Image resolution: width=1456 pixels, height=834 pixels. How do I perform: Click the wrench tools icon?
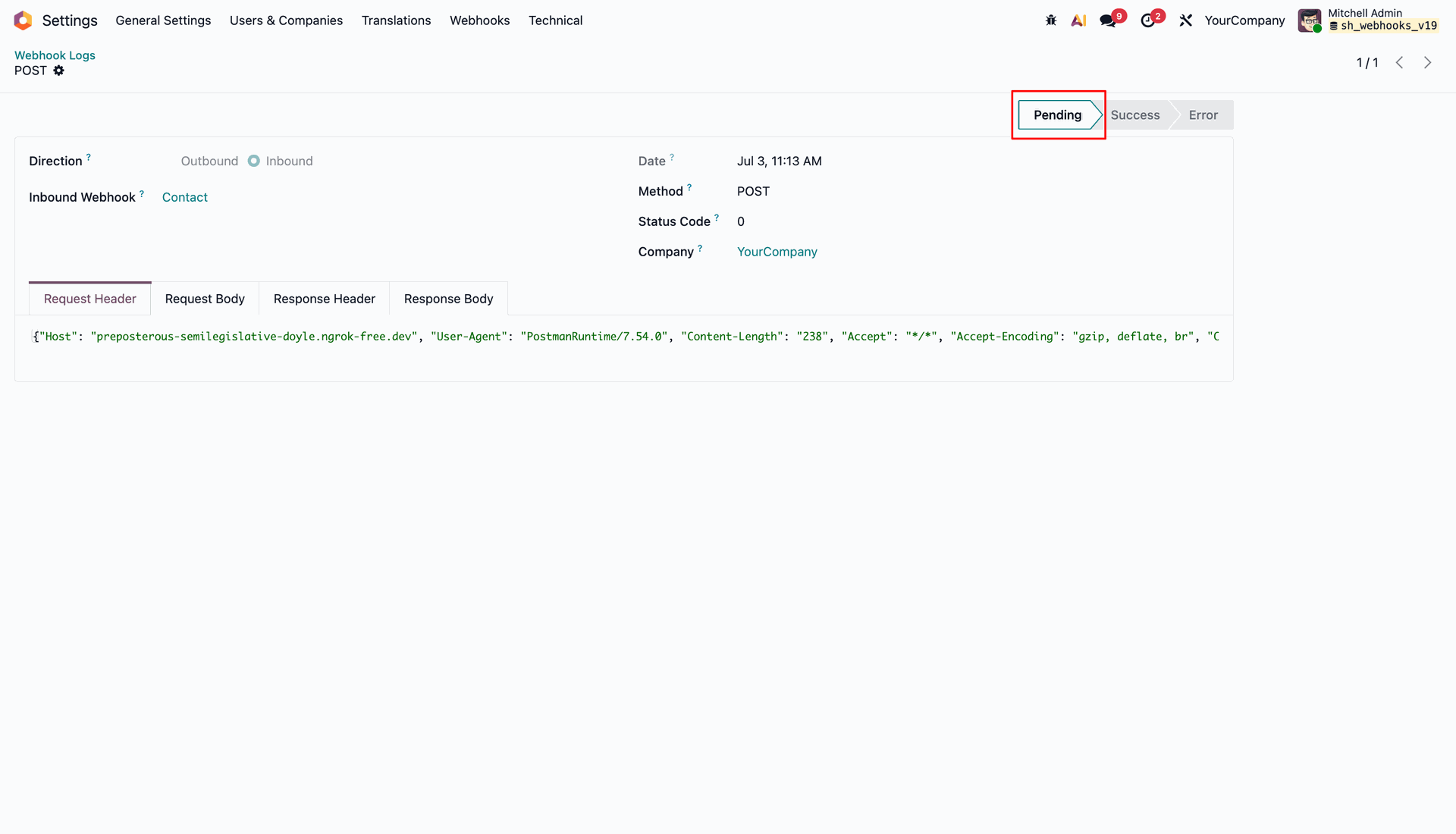coord(1186,20)
